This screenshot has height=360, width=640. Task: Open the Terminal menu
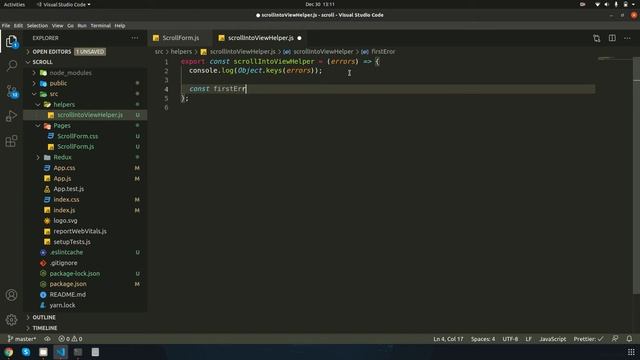[x=100, y=25]
